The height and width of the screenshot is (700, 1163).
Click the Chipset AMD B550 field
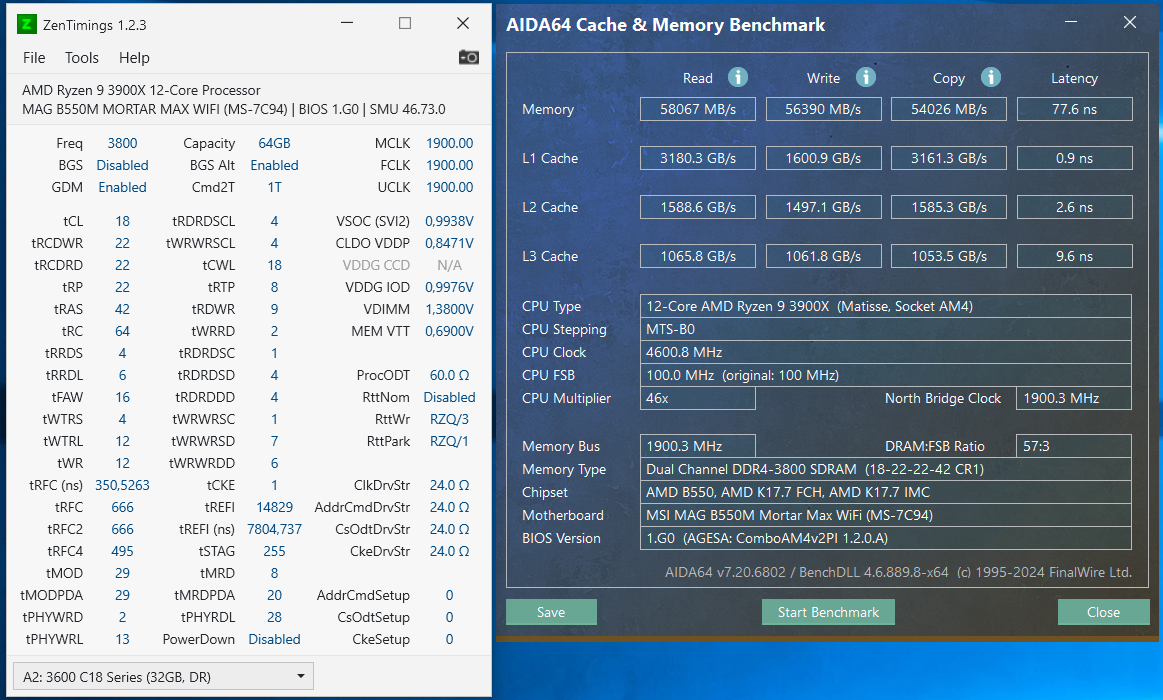pos(886,492)
